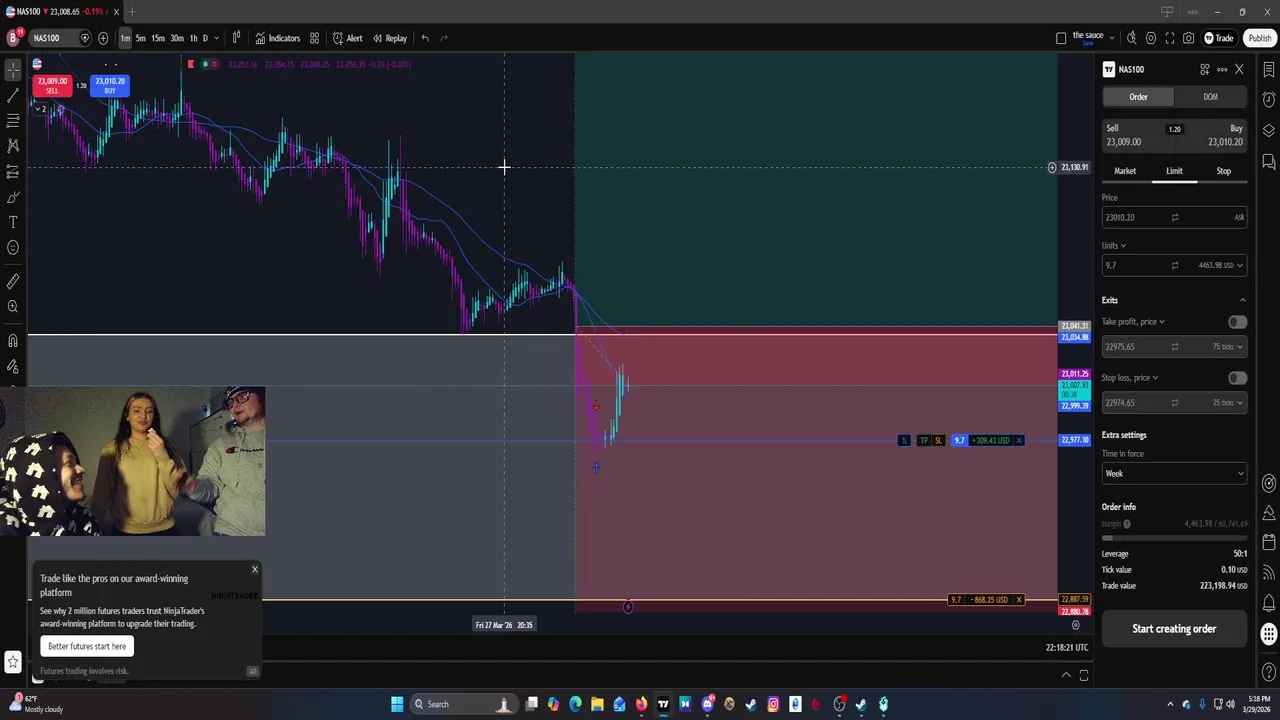Open the emoji icons tool

(13, 247)
